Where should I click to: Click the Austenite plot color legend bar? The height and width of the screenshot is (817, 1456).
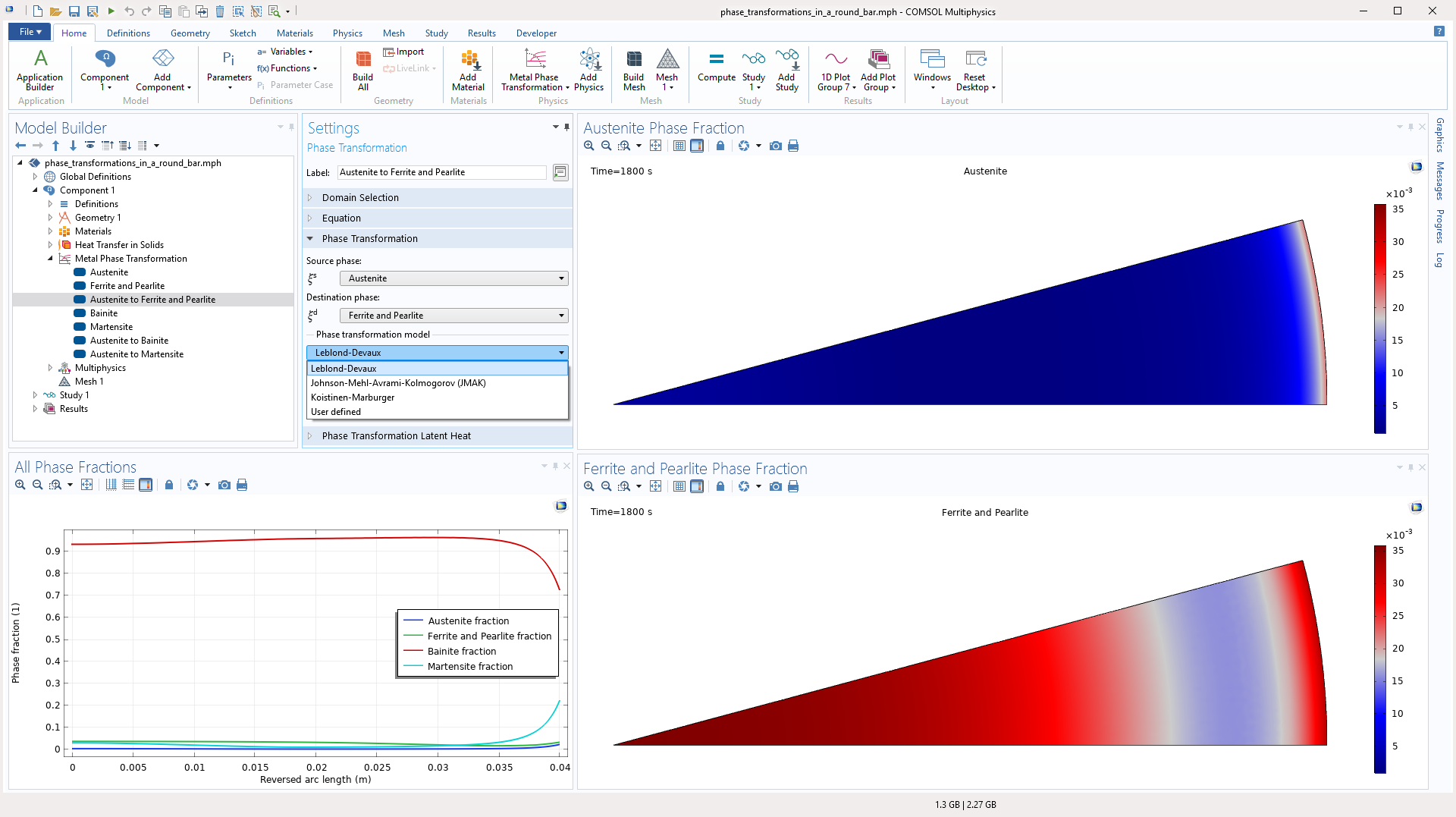coord(1379,319)
